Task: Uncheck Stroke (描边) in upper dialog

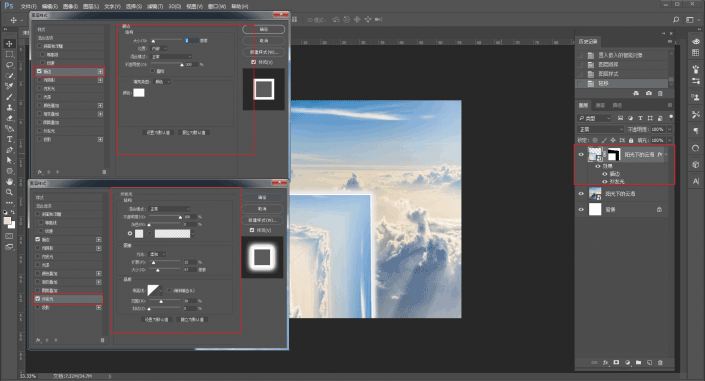Action: [x=39, y=72]
